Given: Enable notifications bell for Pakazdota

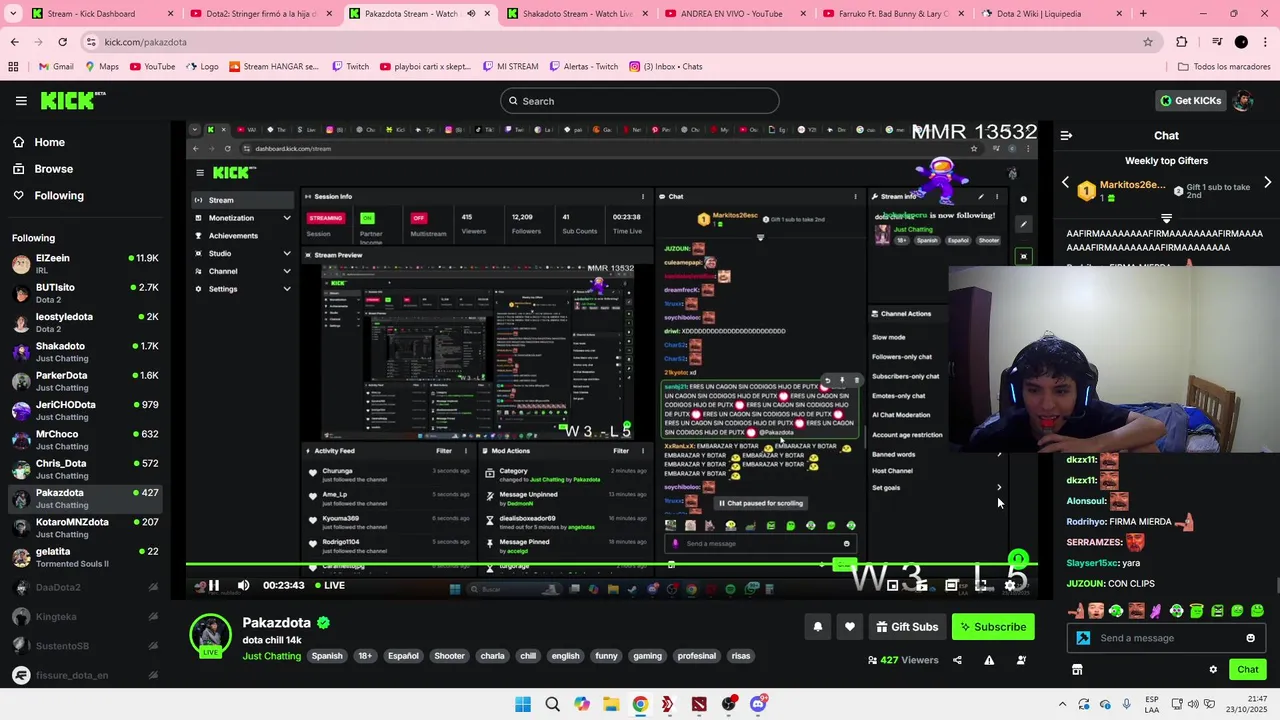Looking at the screenshot, I should click(817, 627).
